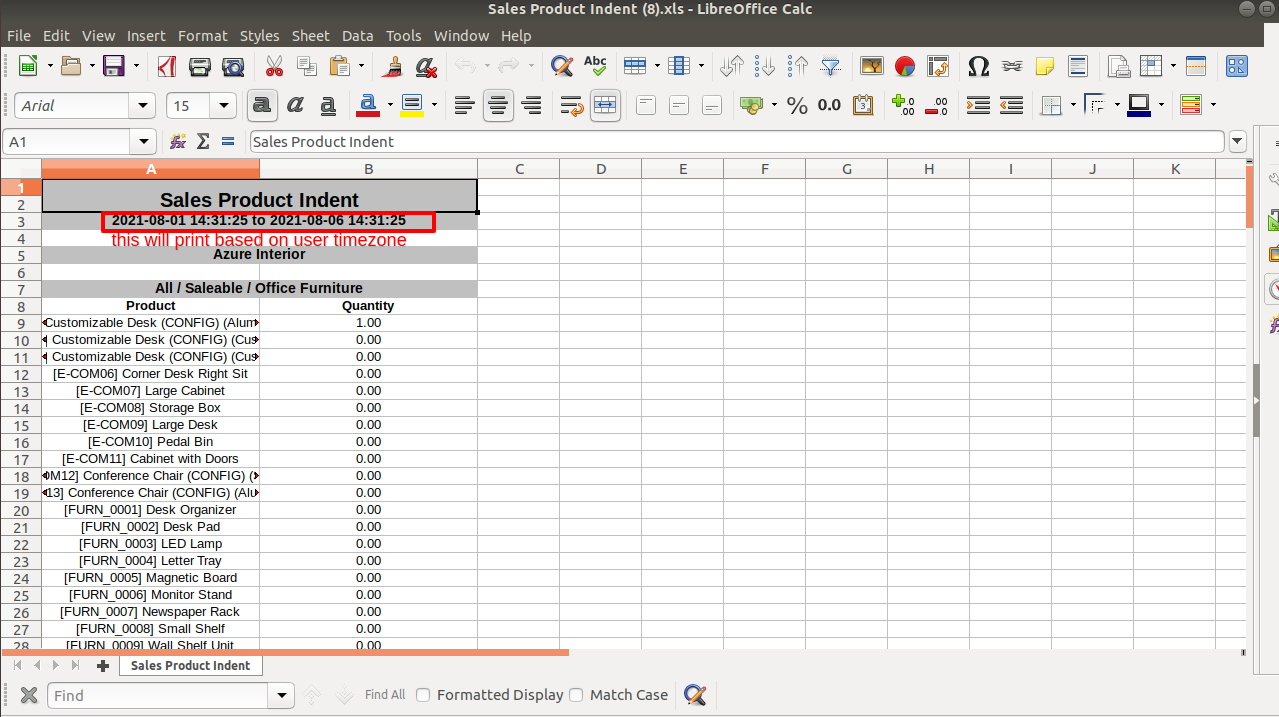Click the Function Wizard icon
The width and height of the screenshot is (1279, 717).
click(177, 142)
